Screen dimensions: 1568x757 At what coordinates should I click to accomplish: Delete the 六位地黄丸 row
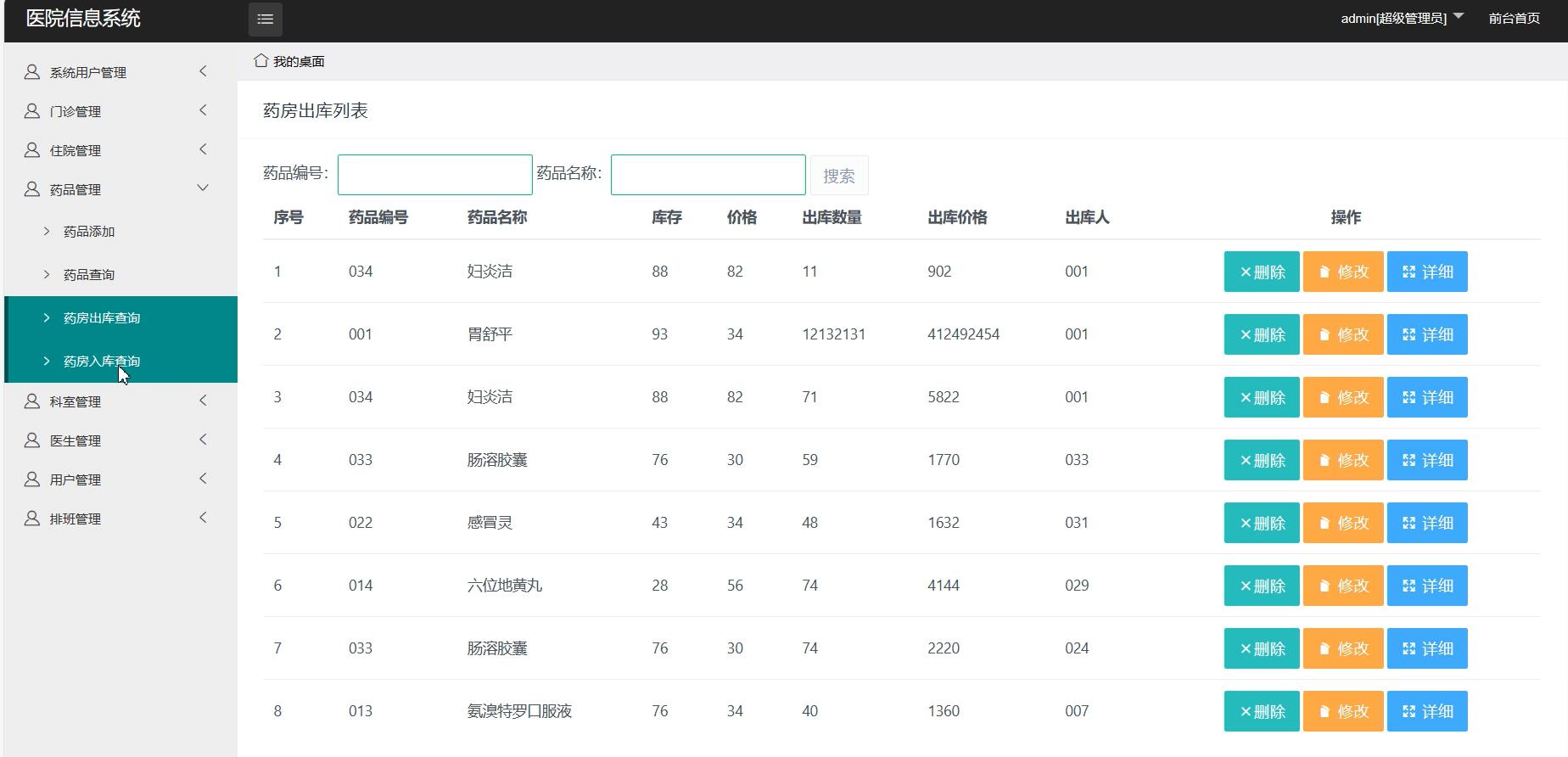click(1262, 586)
